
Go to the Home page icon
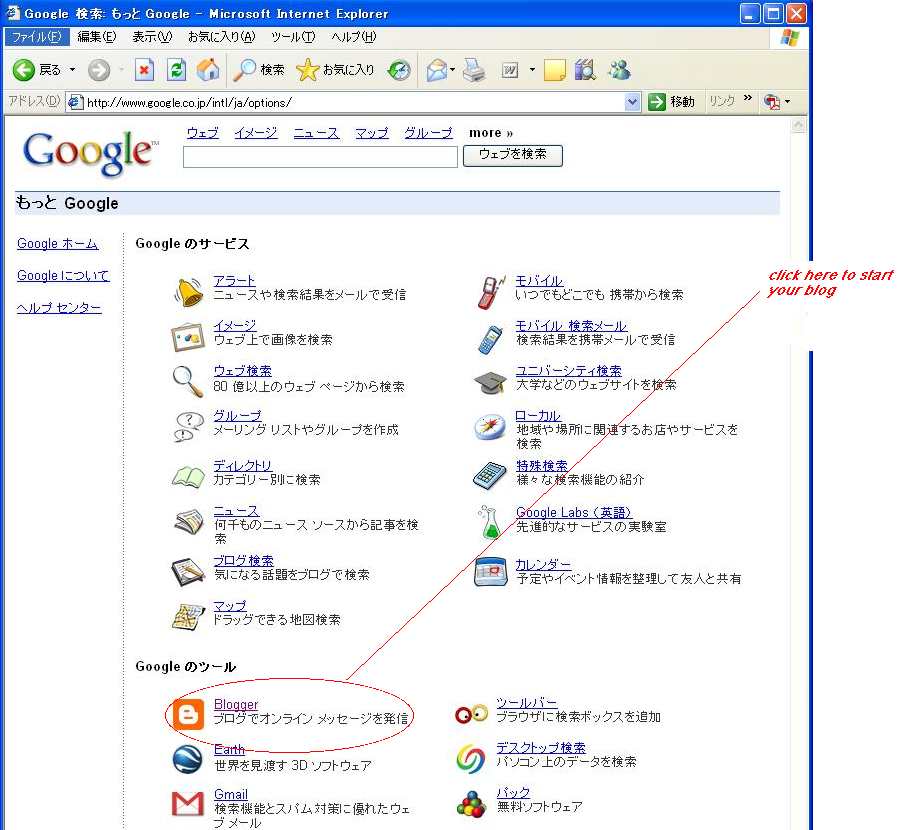pos(208,70)
